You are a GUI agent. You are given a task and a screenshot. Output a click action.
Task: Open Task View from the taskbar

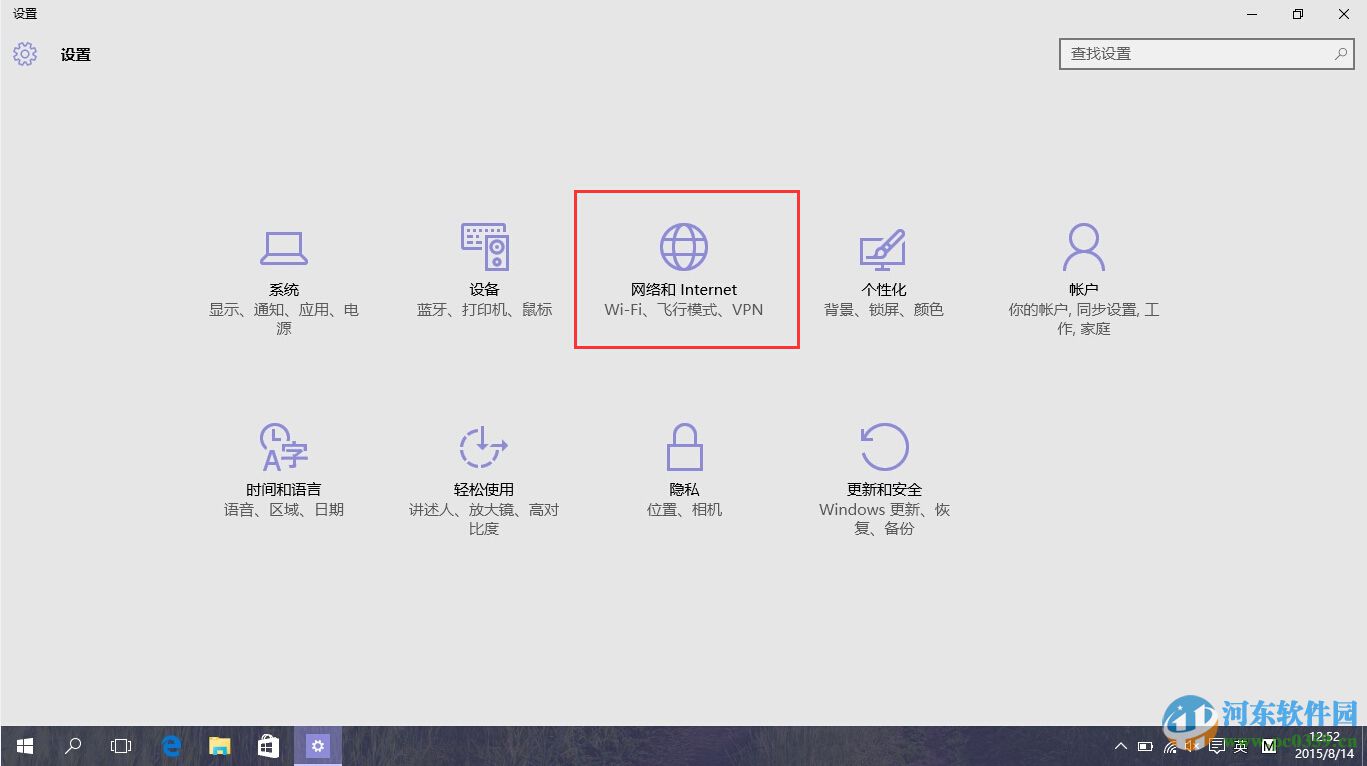point(120,746)
